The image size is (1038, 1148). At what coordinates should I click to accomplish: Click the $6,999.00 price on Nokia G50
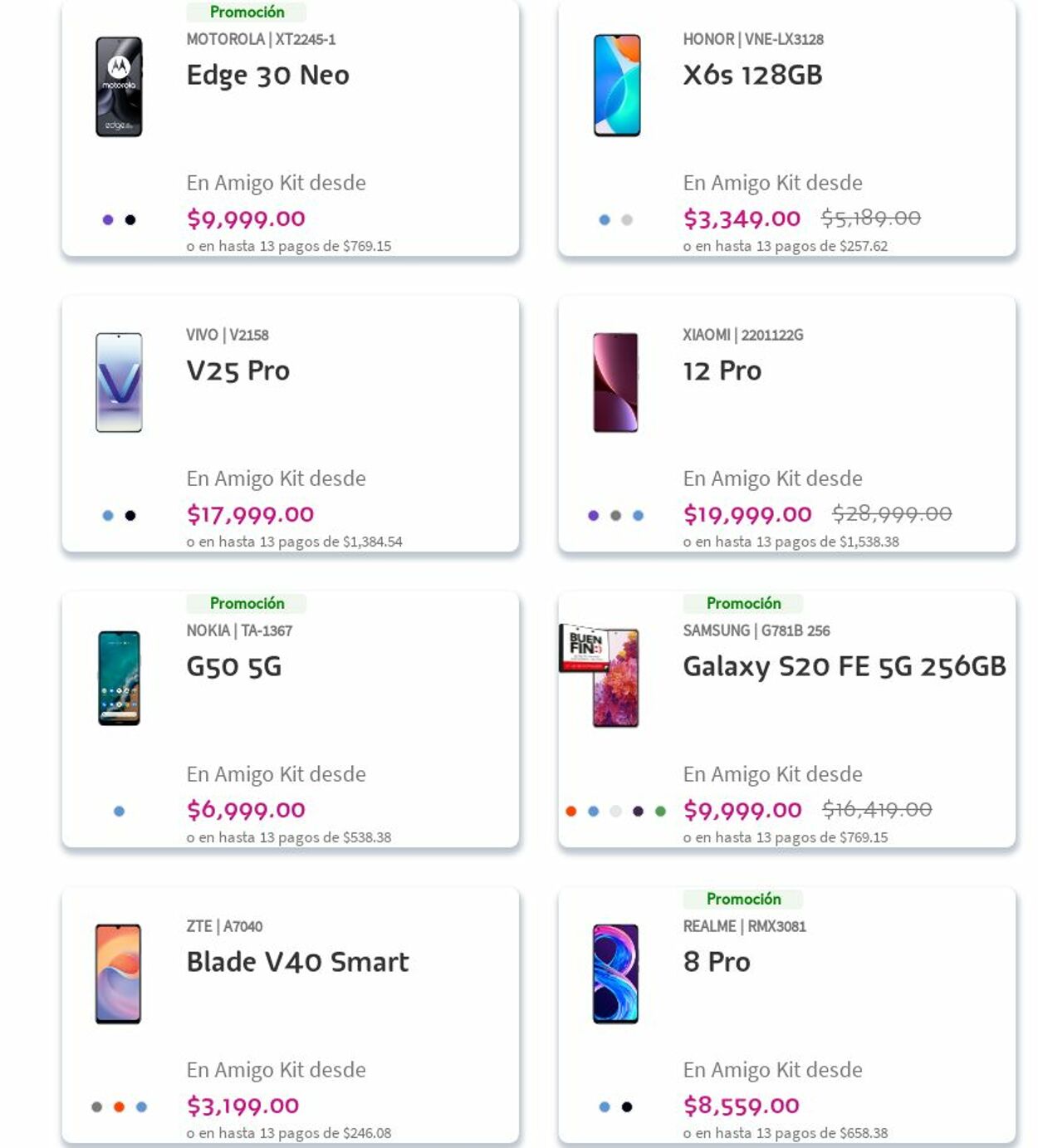[x=246, y=810]
